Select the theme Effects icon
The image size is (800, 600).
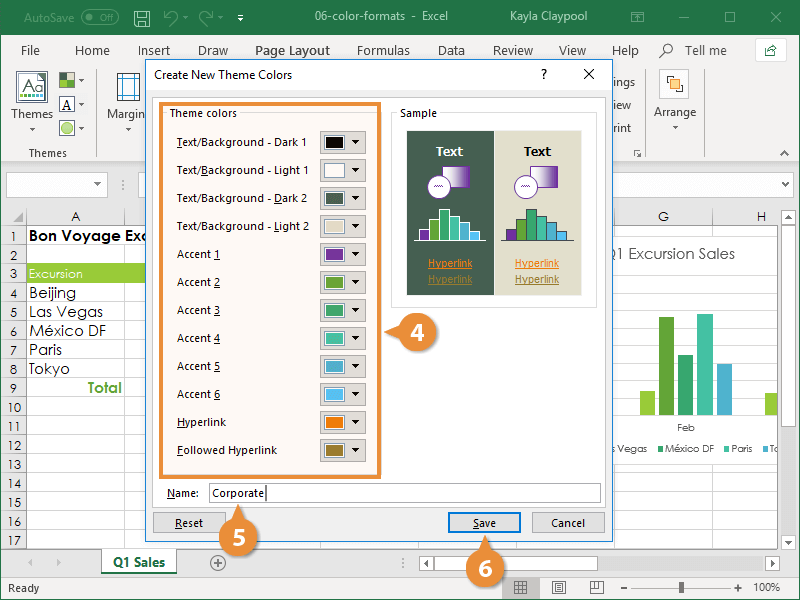tap(67, 127)
